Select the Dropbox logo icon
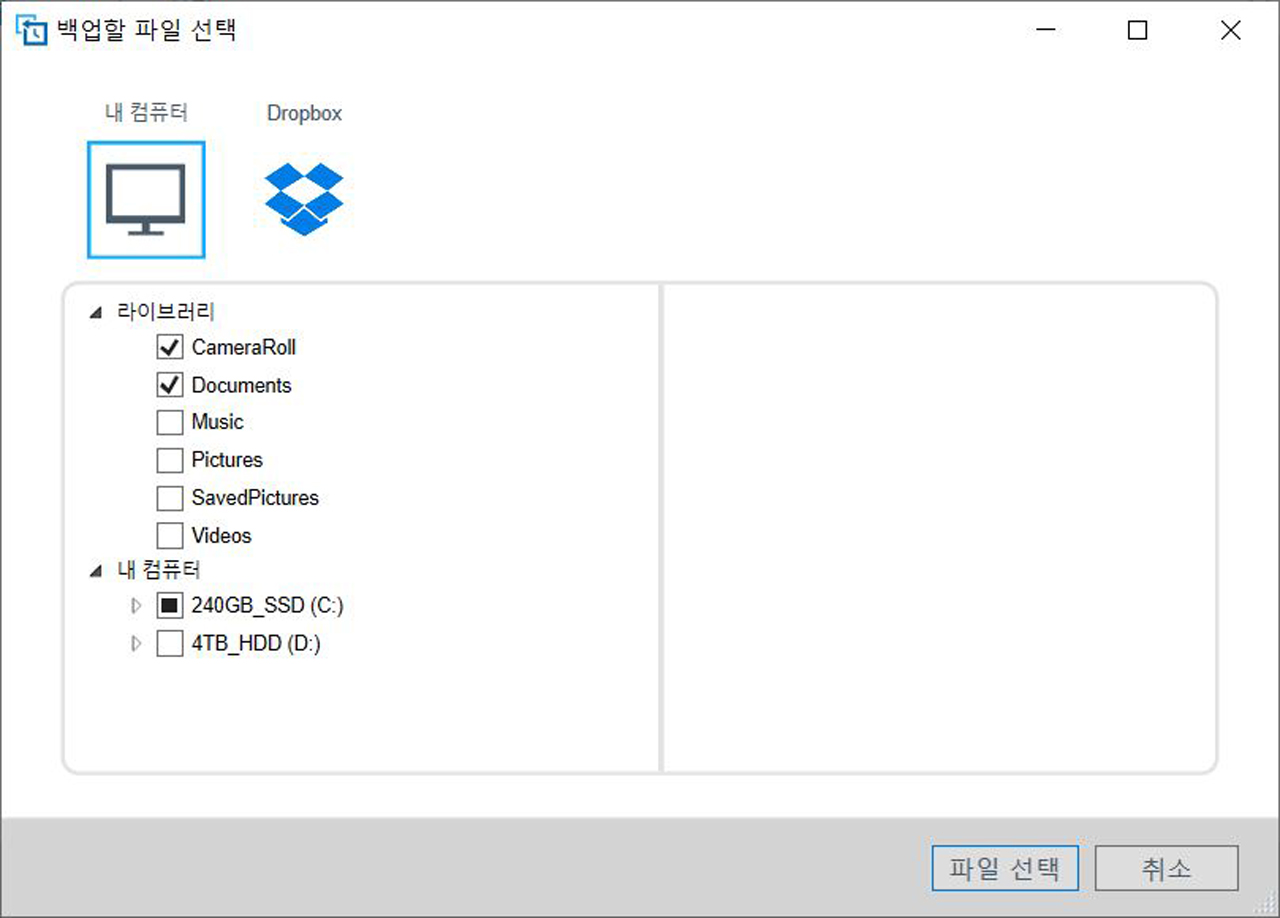The height and width of the screenshot is (918, 1280). click(x=304, y=199)
